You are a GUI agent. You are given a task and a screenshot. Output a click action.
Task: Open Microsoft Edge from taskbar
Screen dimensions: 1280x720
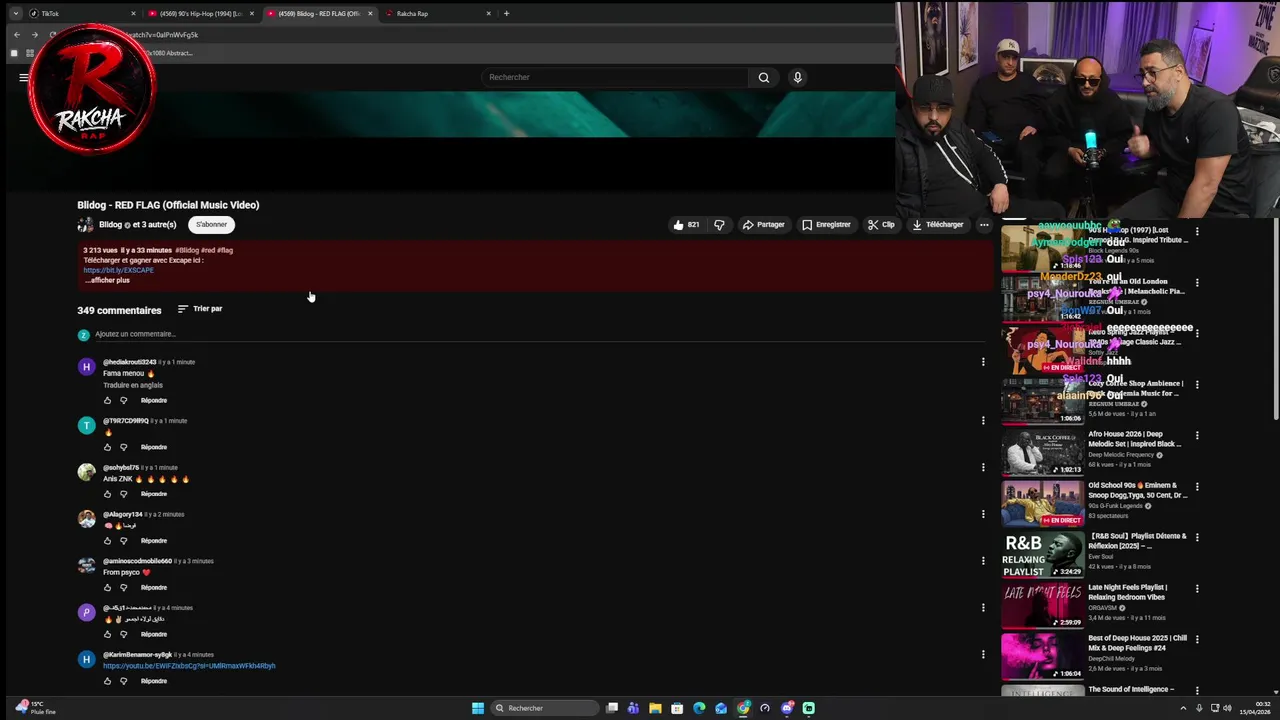coord(699,708)
